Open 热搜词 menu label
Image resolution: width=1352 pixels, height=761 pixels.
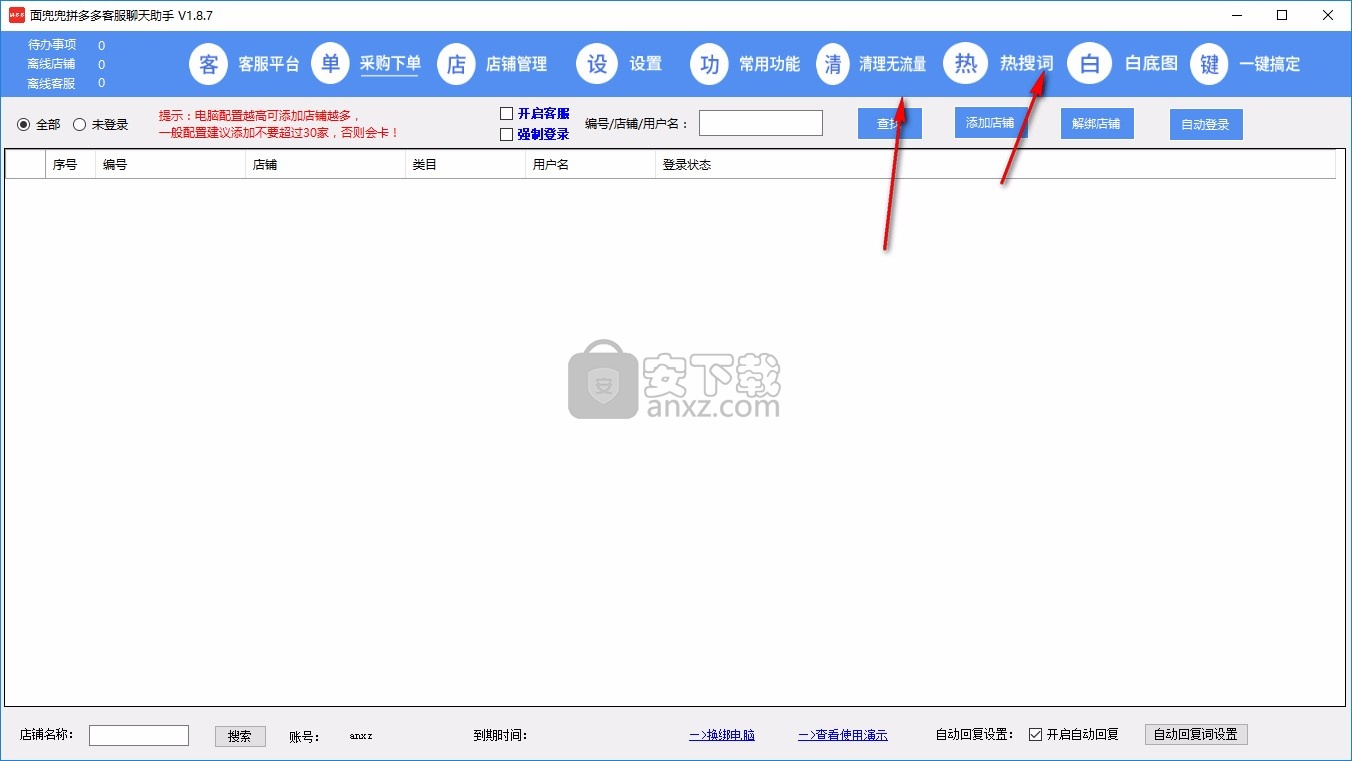tap(1027, 63)
